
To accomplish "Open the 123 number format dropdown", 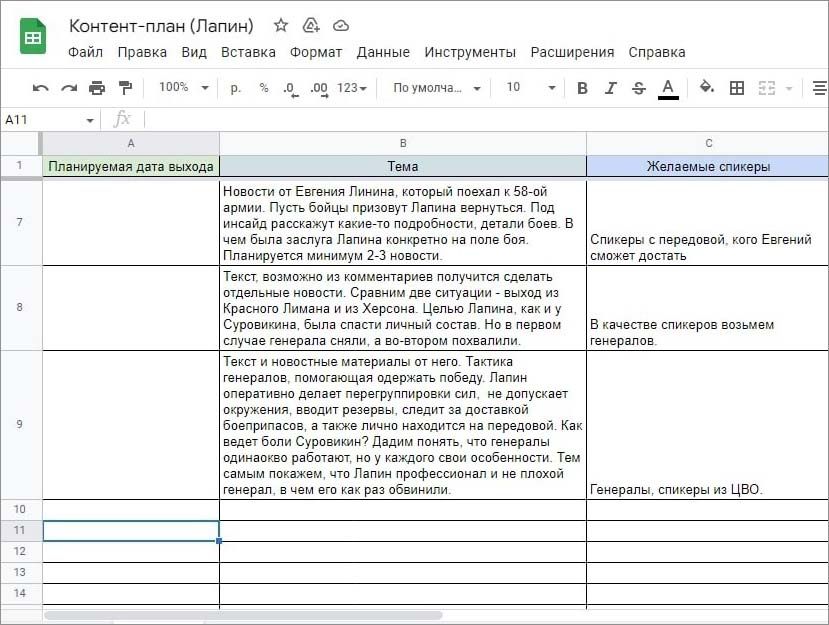I will (351, 88).
